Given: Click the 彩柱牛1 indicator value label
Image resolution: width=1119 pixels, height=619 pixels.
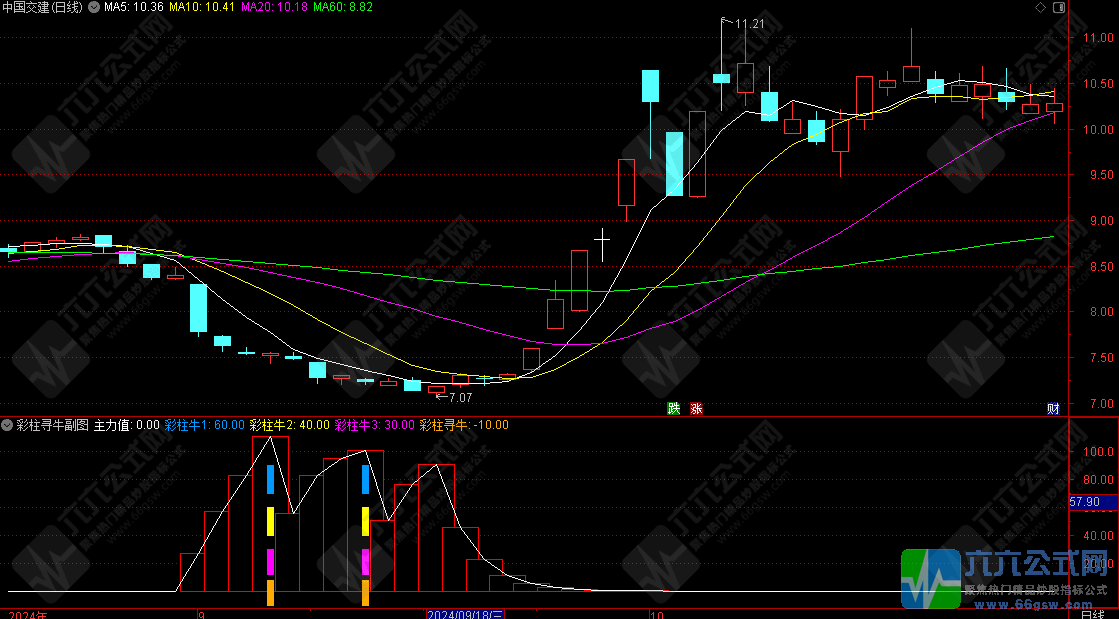Looking at the screenshot, I should pos(204,425).
